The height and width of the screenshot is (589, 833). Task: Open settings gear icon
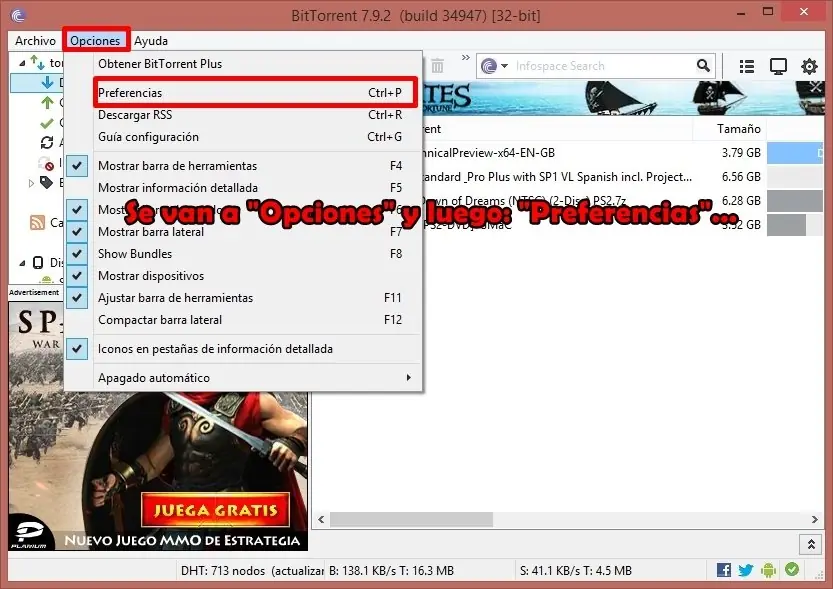[x=809, y=66]
